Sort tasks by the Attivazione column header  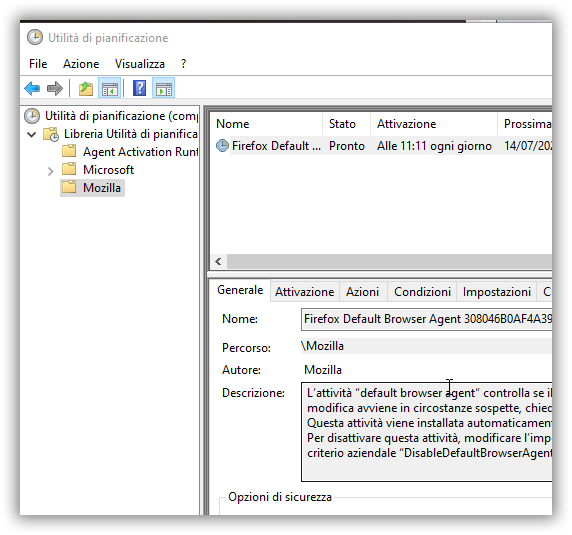coord(434,124)
